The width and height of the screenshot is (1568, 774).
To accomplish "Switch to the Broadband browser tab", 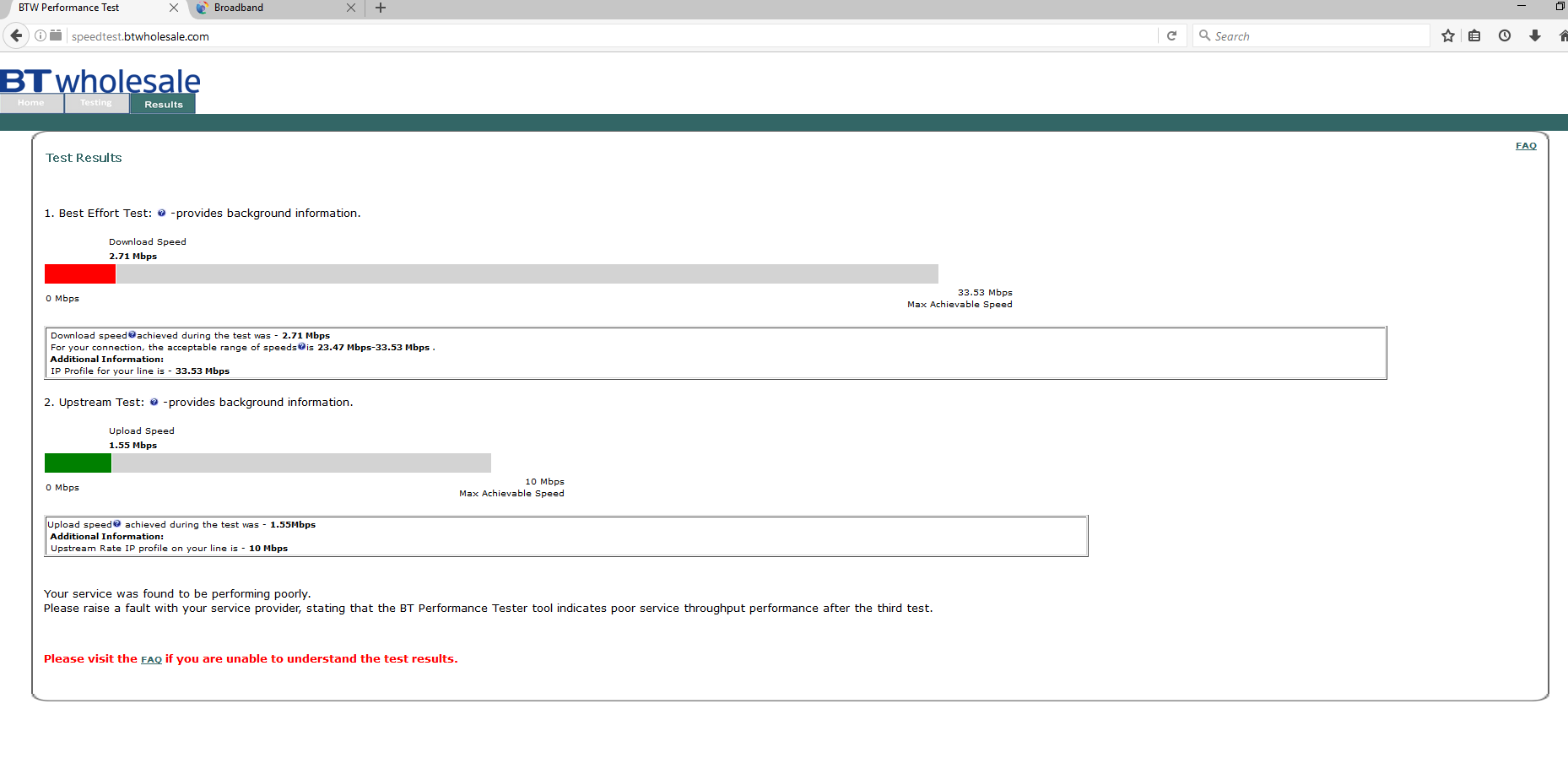I will (x=262, y=8).
